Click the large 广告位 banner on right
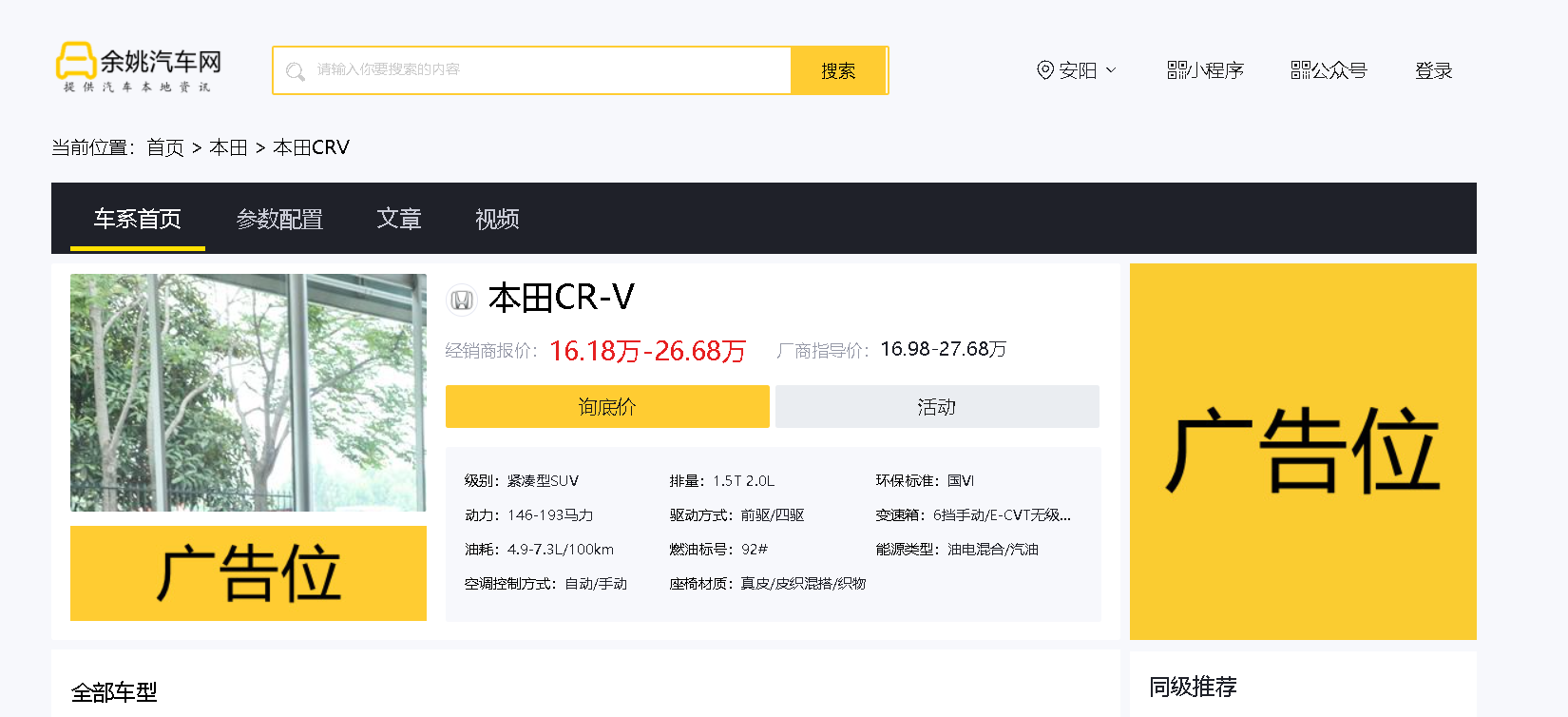The width and height of the screenshot is (1568, 717). [1303, 452]
